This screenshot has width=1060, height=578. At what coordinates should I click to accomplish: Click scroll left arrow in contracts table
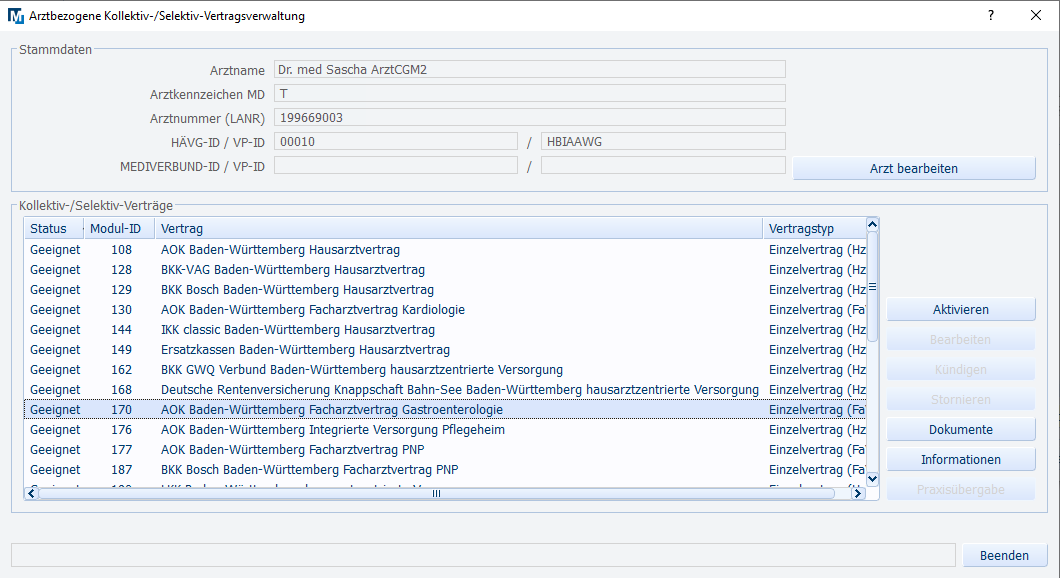[32, 493]
